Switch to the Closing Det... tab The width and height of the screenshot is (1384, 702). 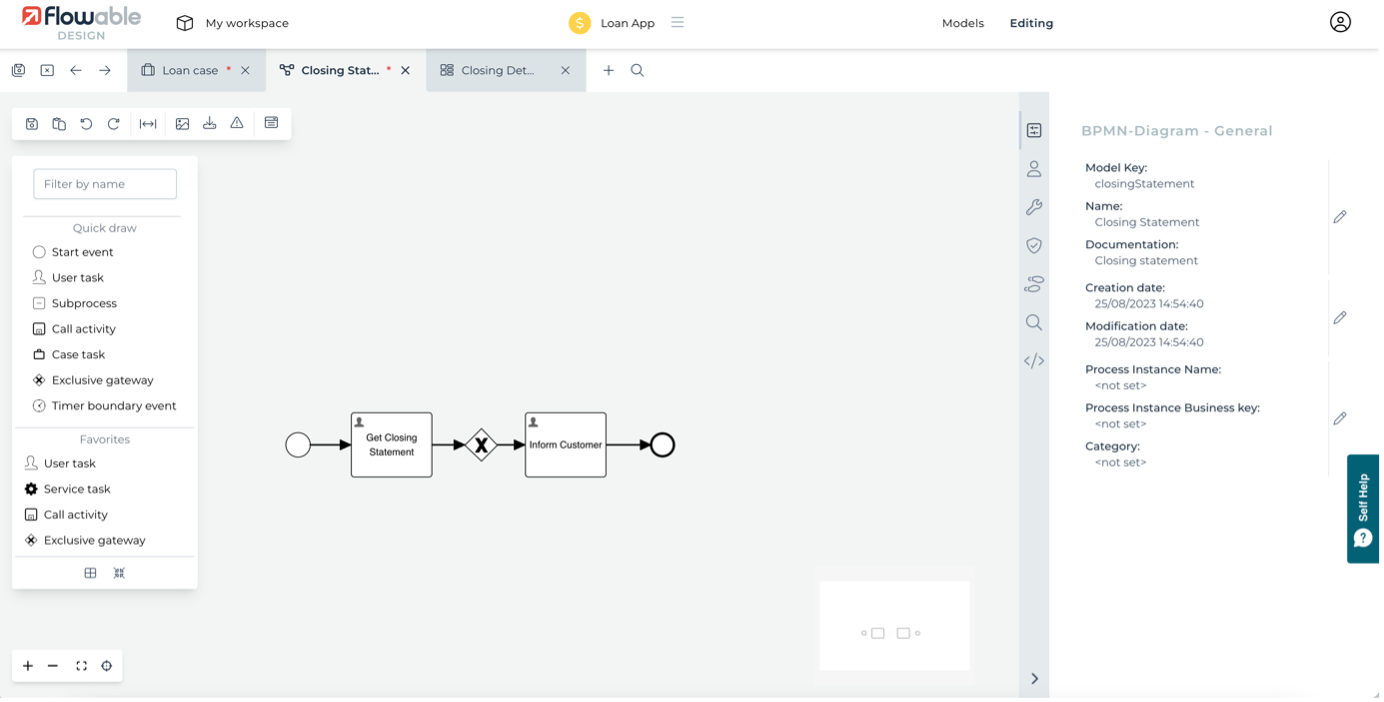click(x=497, y=70)
